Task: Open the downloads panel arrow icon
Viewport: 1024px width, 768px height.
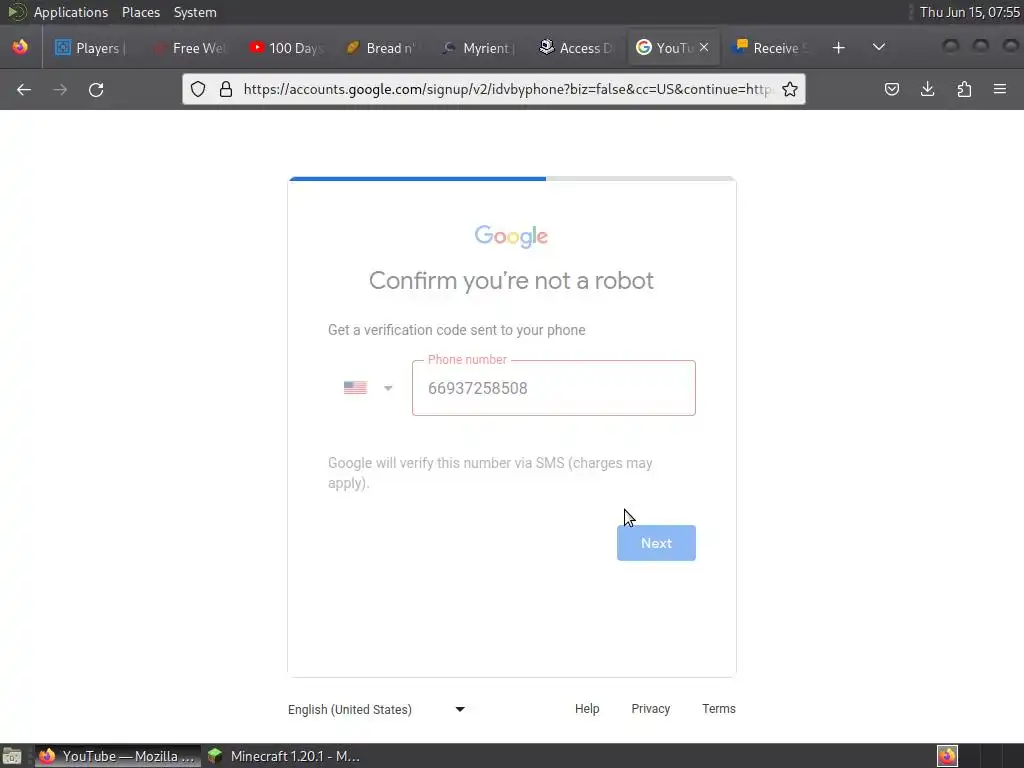Action: [x=927, y=89]
